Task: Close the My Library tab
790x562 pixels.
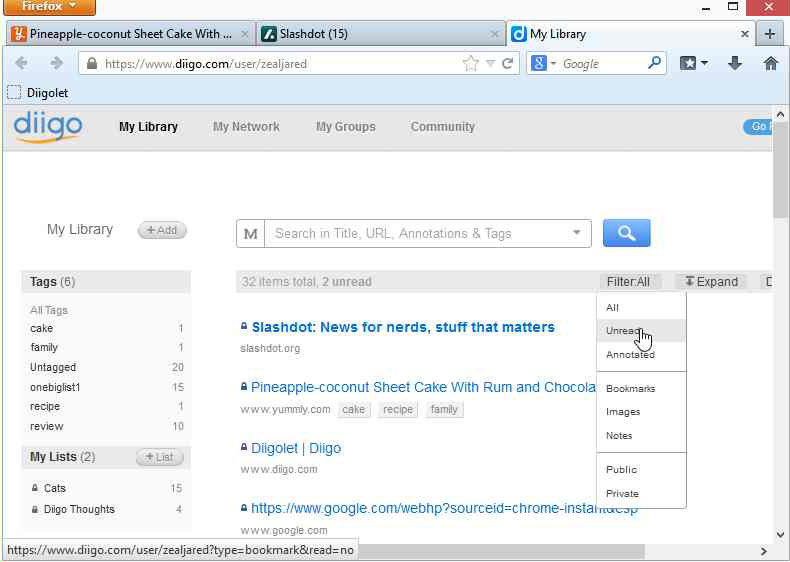Action: point(744,34)
